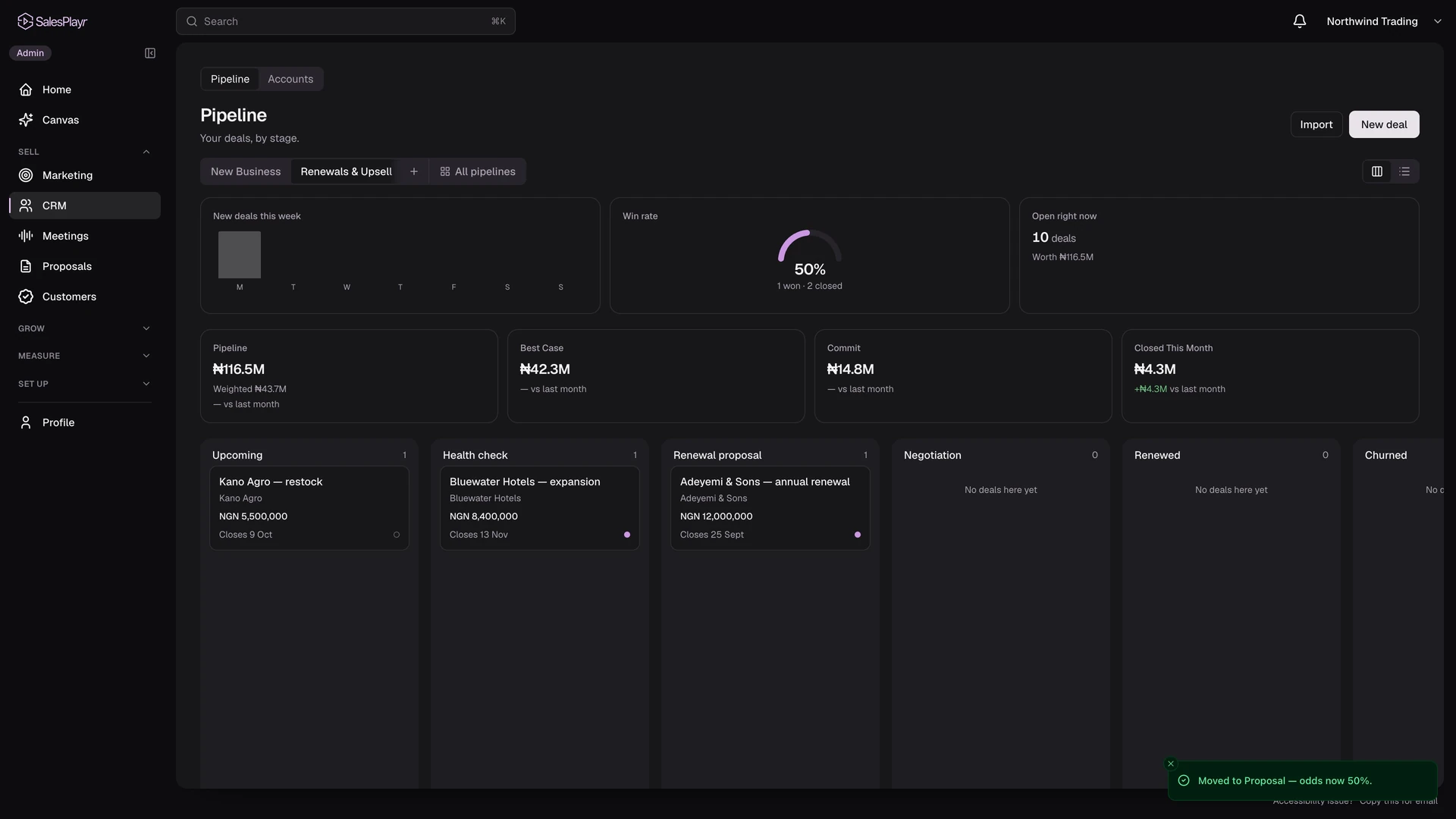Click the search magnifier icon
1456x819 pixels.
[192, 21]
